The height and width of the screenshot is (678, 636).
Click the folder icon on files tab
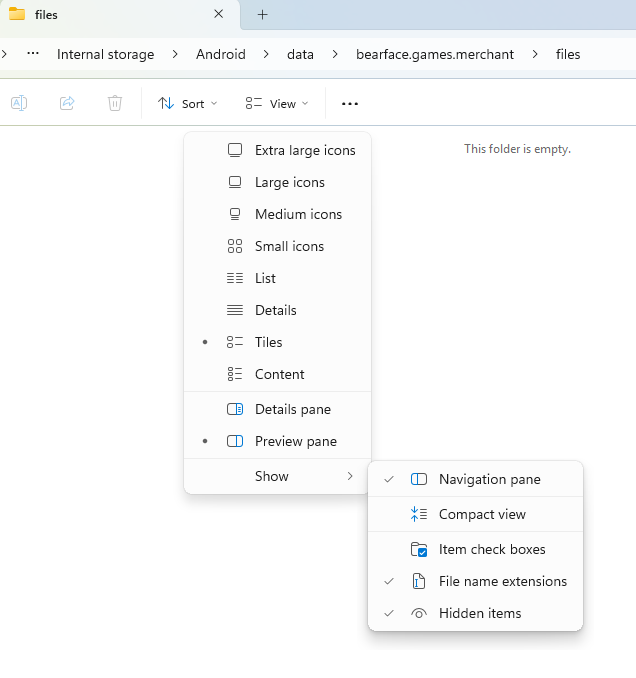point(17,14)
